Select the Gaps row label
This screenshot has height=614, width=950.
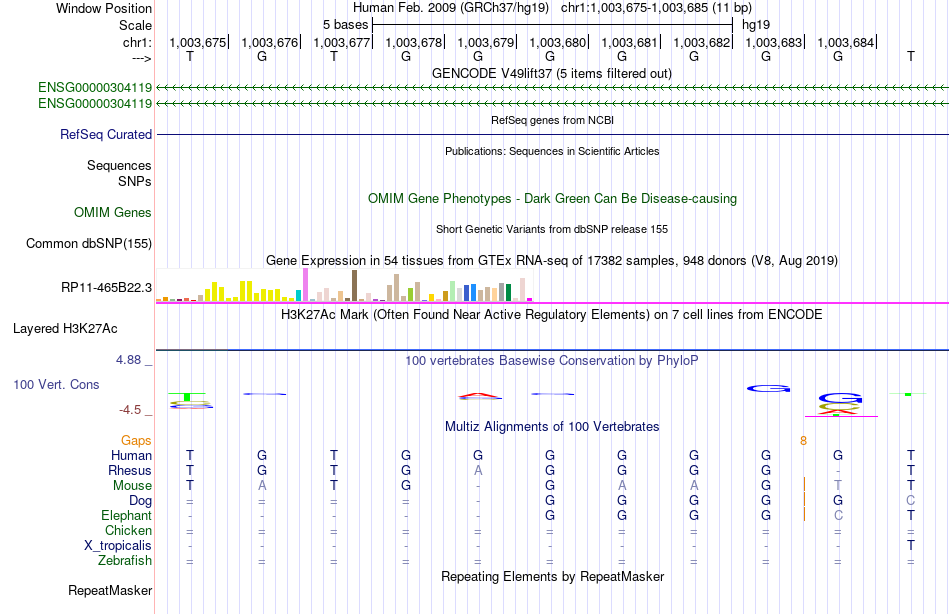click(136, 441)
